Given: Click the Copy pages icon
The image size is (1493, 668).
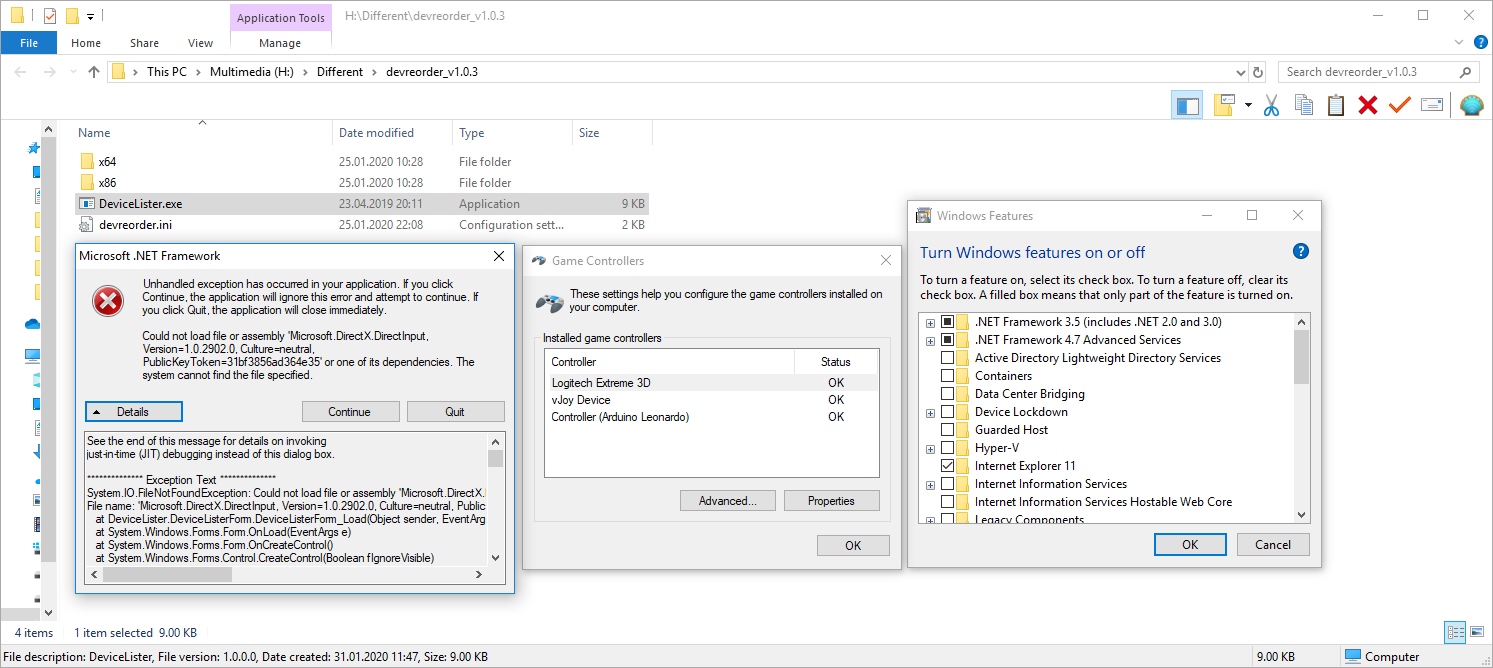Looking at the screenshot, I should pos(1303,105).
